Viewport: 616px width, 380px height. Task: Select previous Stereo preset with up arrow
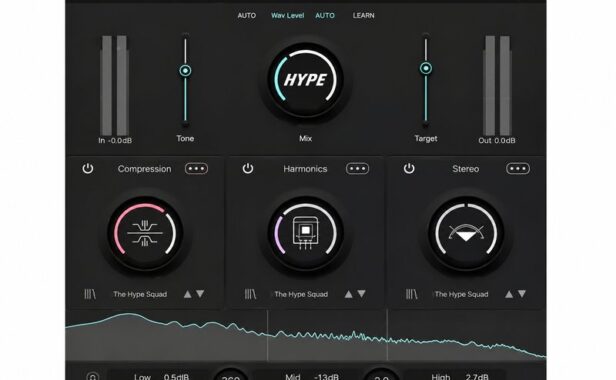(x=509, y=294)
